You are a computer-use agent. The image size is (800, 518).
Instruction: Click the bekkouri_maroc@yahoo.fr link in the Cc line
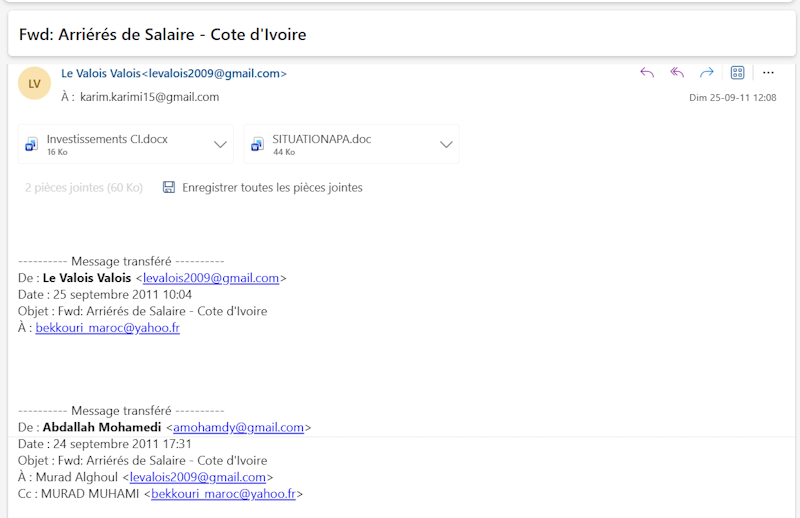(x=223, y=493)
